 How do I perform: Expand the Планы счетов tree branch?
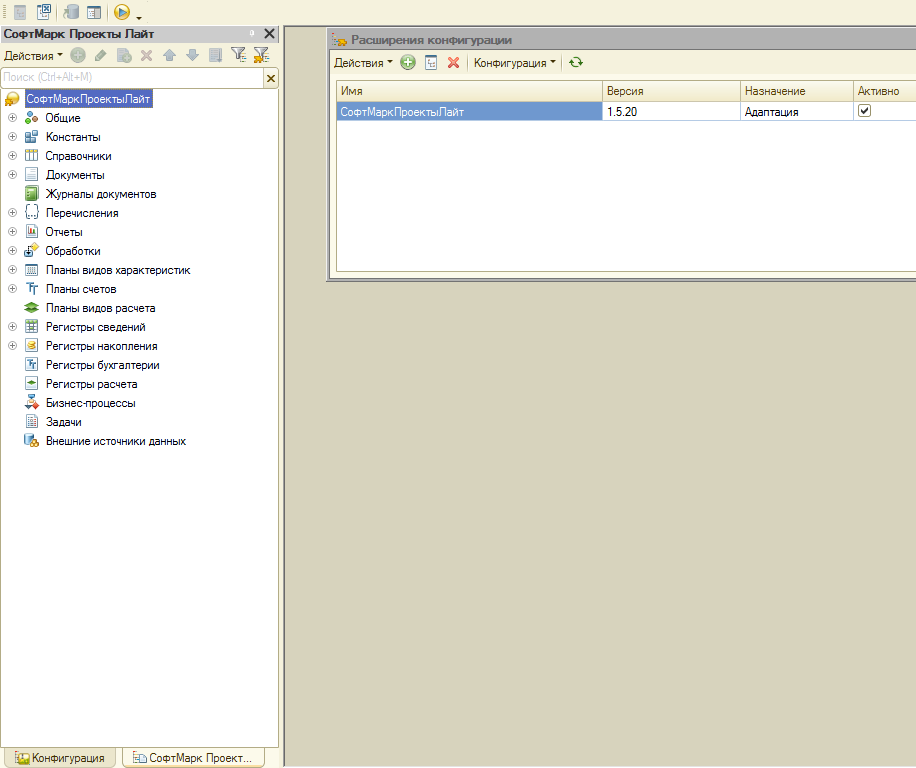pyautogui.click(x=12, y=289)
